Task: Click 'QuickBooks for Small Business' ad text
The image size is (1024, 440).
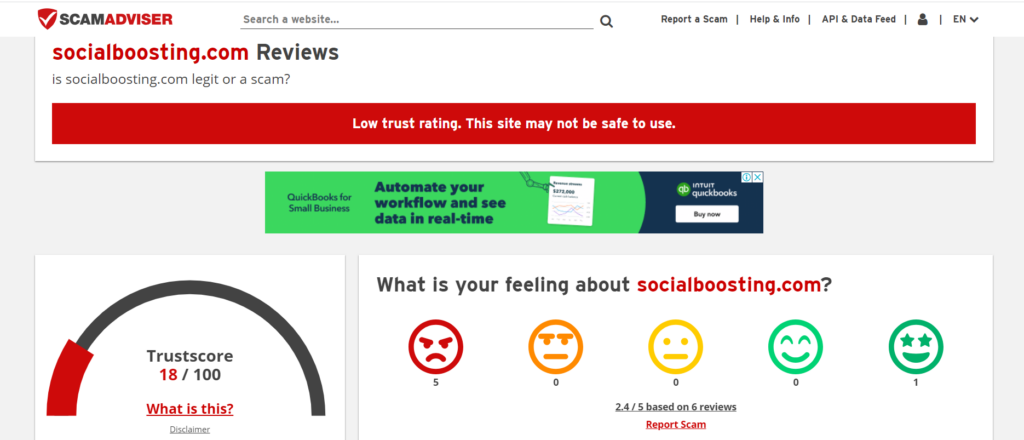Action: 319,202
